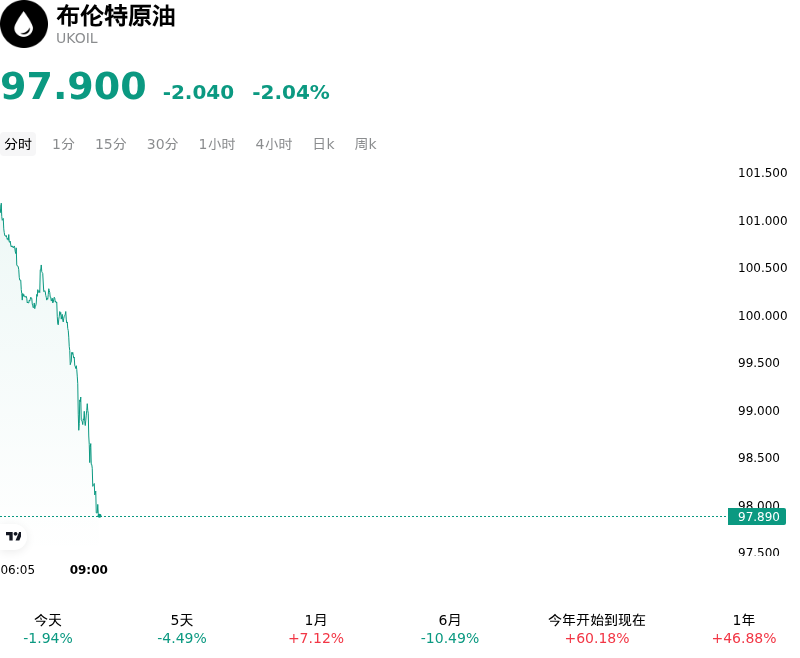Select the 分时 time-sharing tab
The width and height of the screenshot is (800, 658).
[18, 144]
